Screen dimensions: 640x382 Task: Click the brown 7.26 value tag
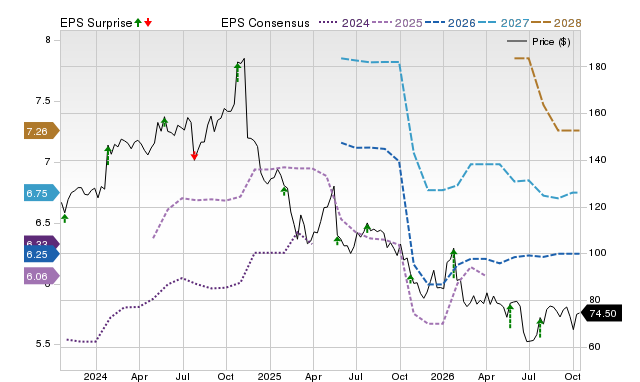[x=42, y=131]
